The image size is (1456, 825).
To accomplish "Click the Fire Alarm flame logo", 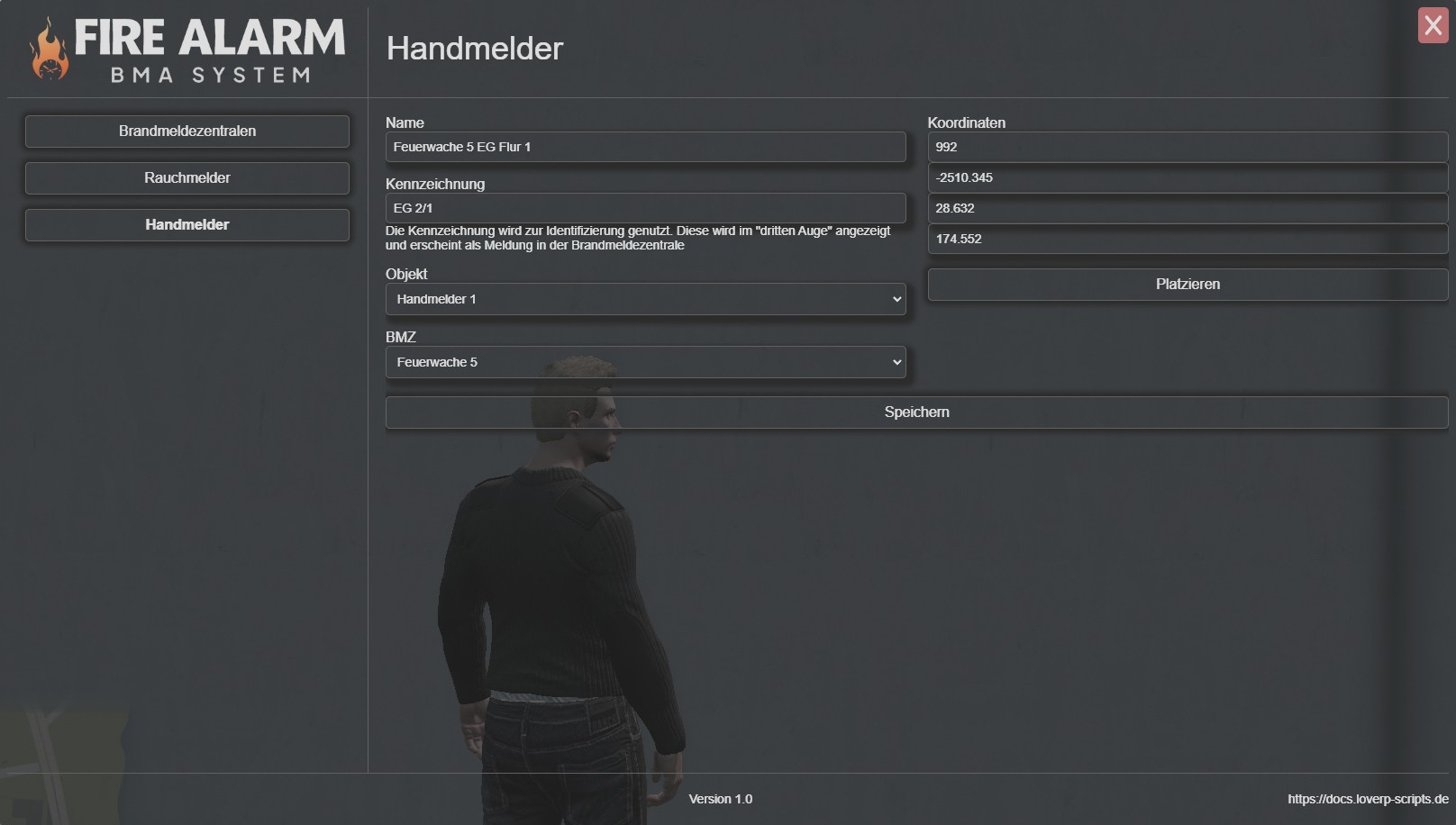I will tap(50, 50).
